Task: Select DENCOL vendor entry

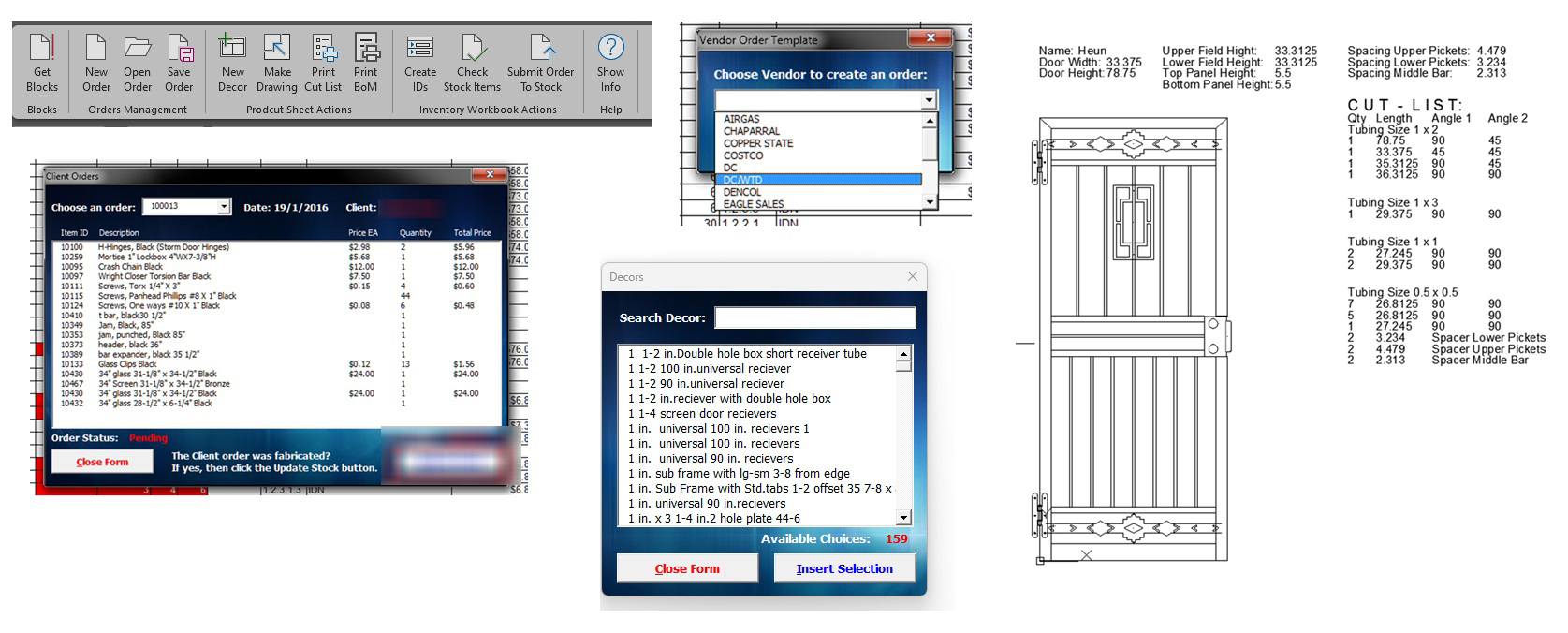Action: (818, 192)
